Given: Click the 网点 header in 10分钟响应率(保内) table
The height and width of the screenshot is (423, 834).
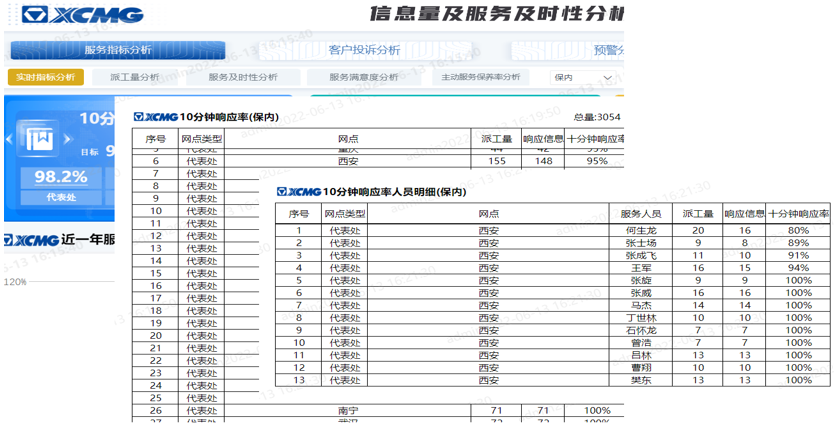Looking at the screenshot, I should 348,139.
